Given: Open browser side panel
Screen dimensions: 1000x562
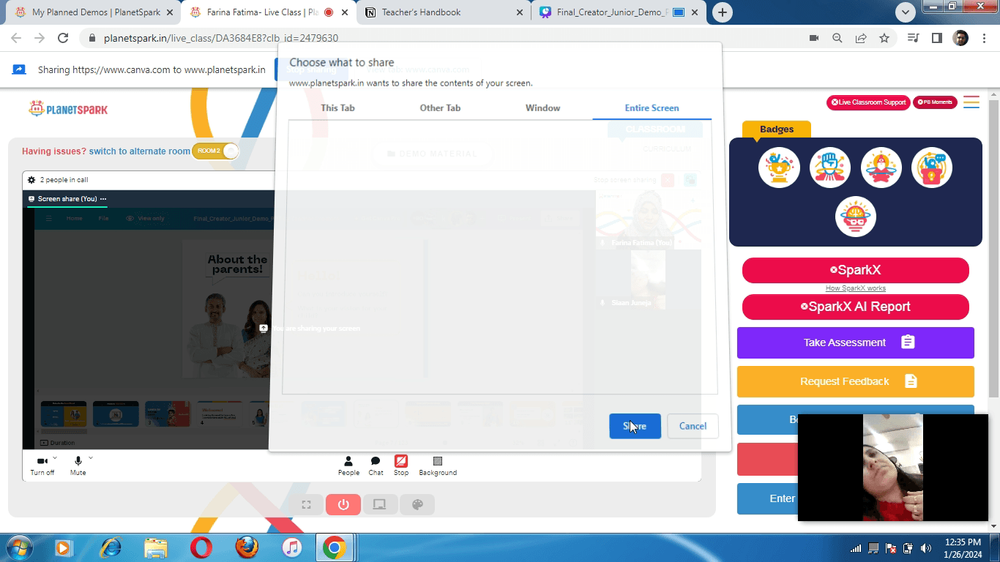Looking at the screenshot, I should click(937, 38).
